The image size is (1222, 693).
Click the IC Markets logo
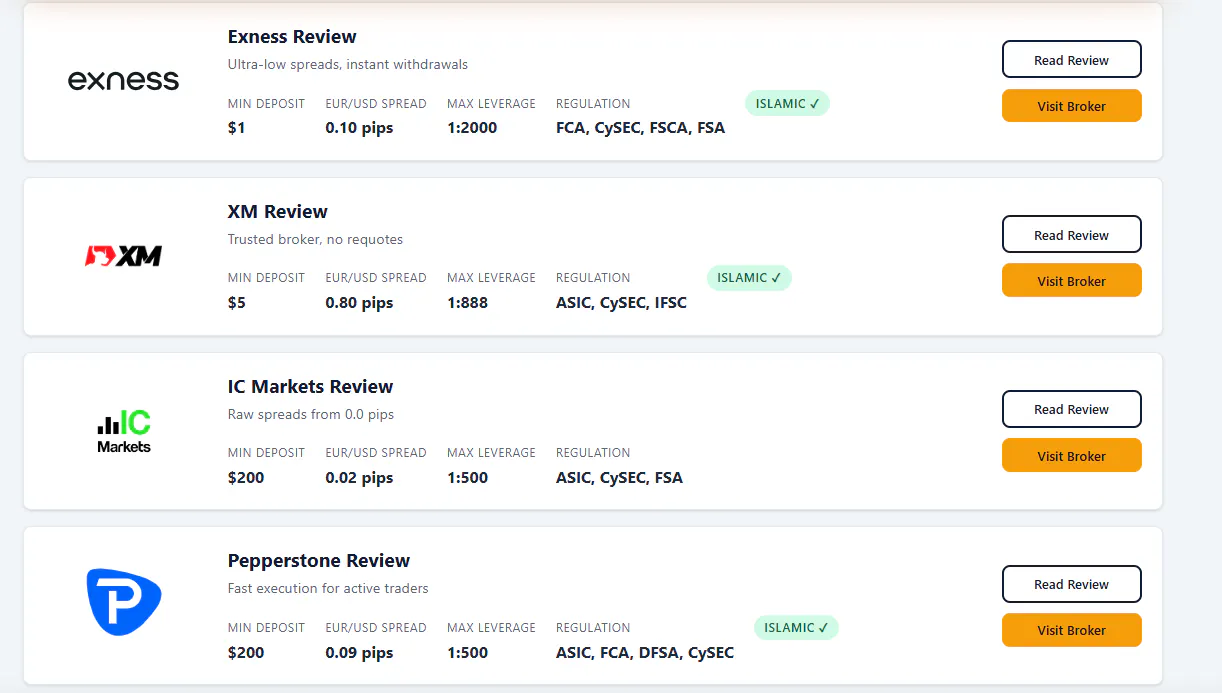point(124,431)
